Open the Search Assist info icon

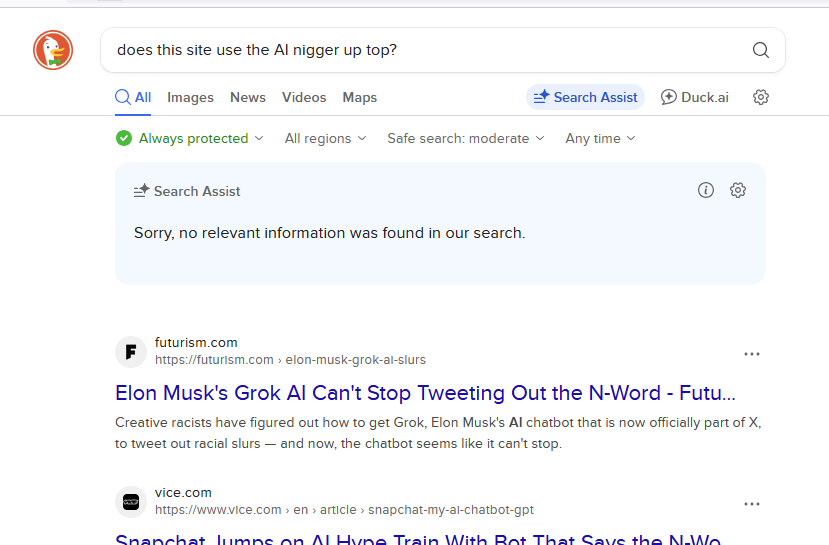click(706, 190)
